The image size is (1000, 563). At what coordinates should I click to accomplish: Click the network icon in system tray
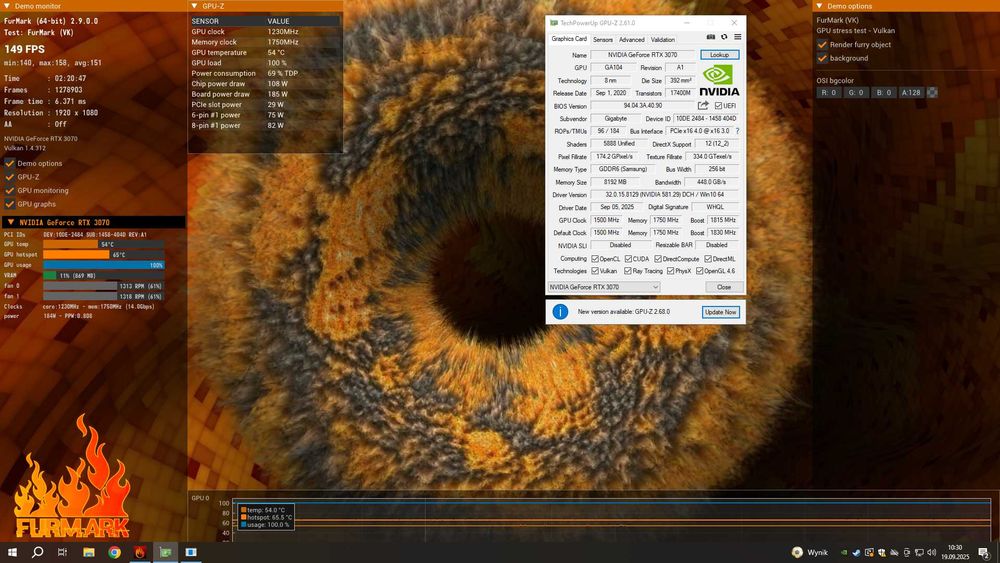point(919,552)
